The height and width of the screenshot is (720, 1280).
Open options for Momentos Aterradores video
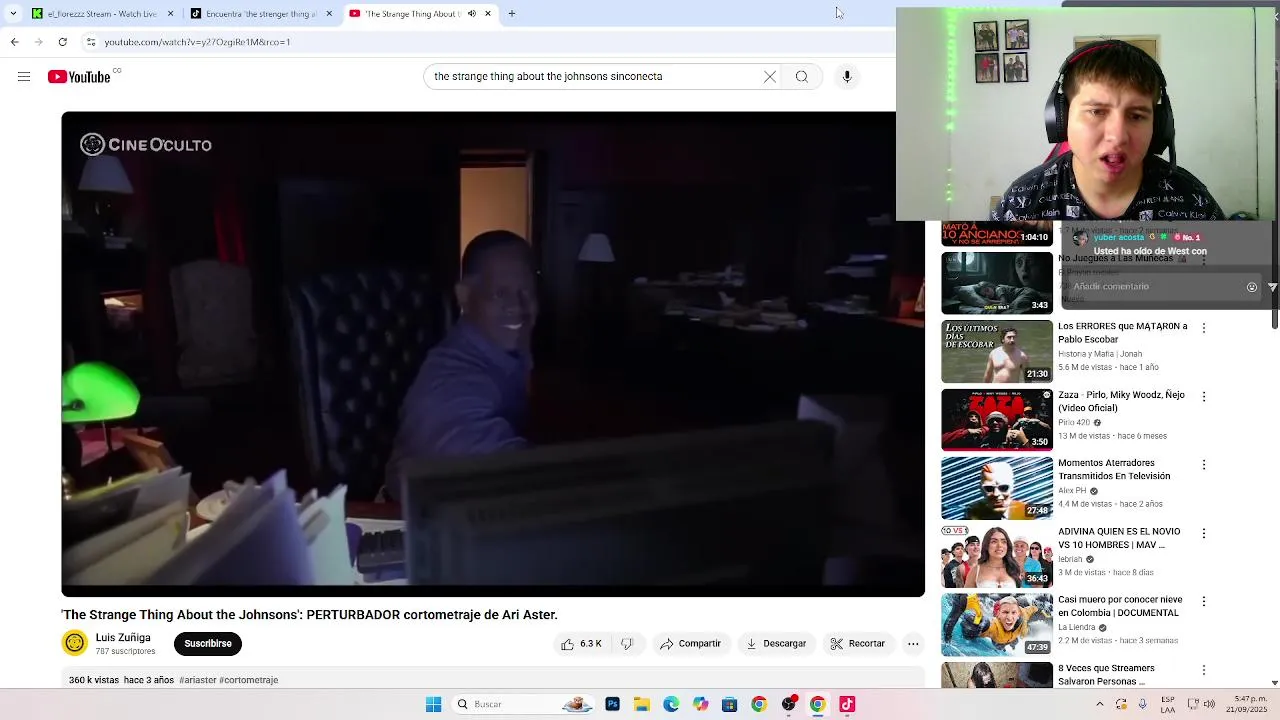(x=1204, y=465)
